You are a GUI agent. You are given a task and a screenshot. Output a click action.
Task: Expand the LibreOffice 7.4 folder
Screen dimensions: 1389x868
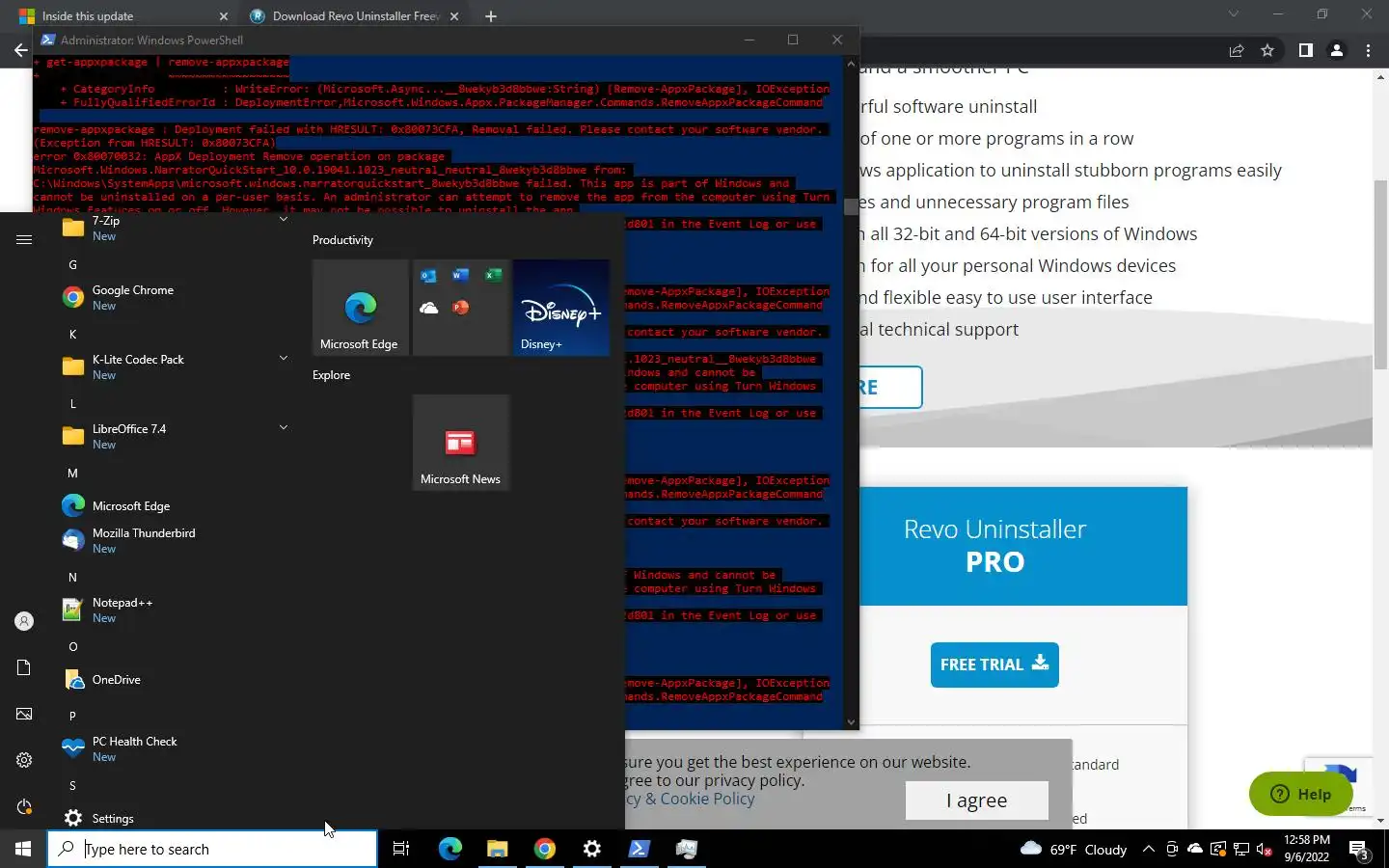[284, 427]
